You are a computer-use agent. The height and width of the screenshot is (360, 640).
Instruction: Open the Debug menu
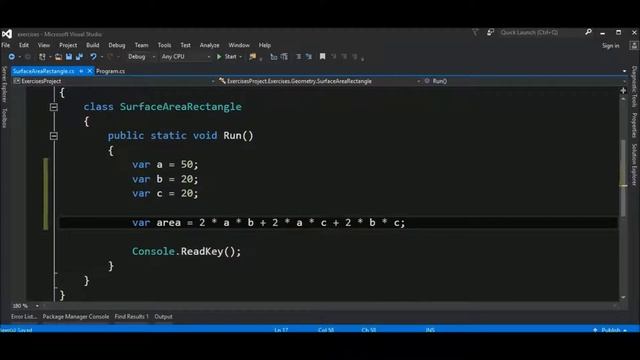(117, 45)
